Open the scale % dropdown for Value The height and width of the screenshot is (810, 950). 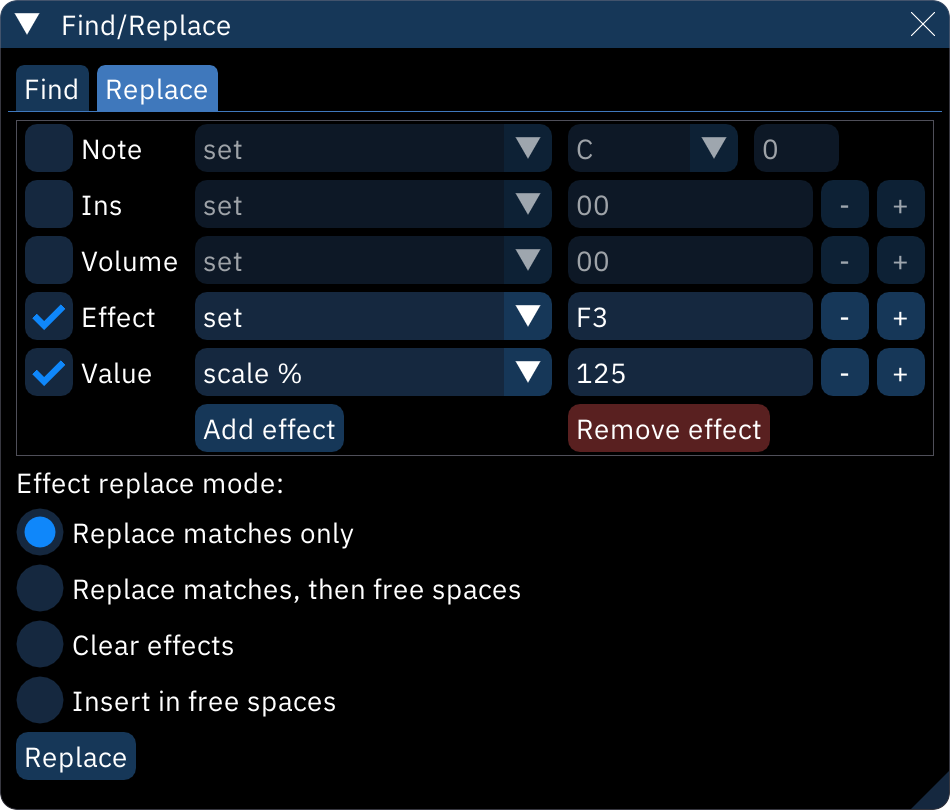click(372, 372)
